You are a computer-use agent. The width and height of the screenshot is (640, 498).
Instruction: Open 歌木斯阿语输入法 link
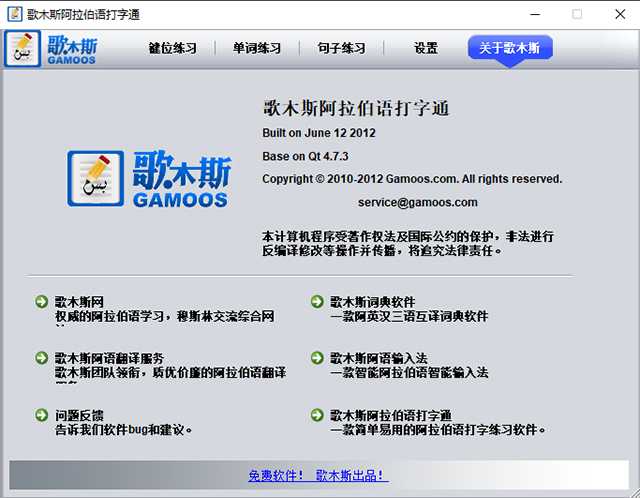379,358
